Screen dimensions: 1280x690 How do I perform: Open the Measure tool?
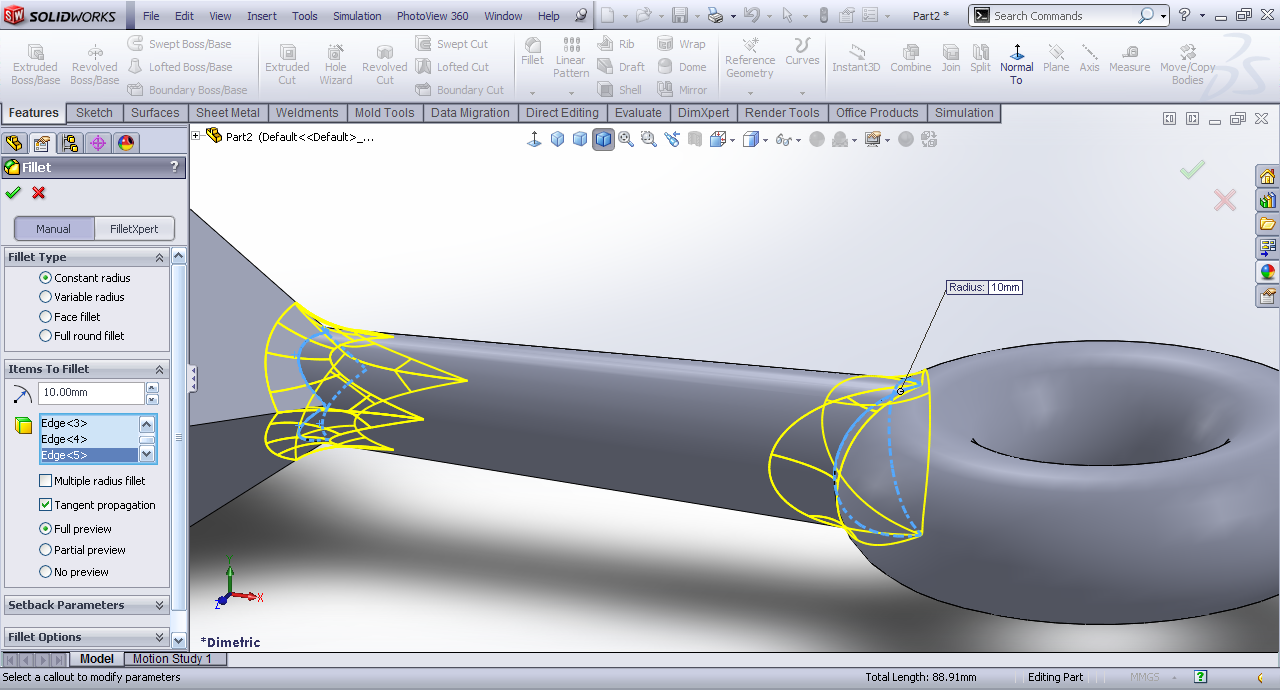[x=1129, y=60]
